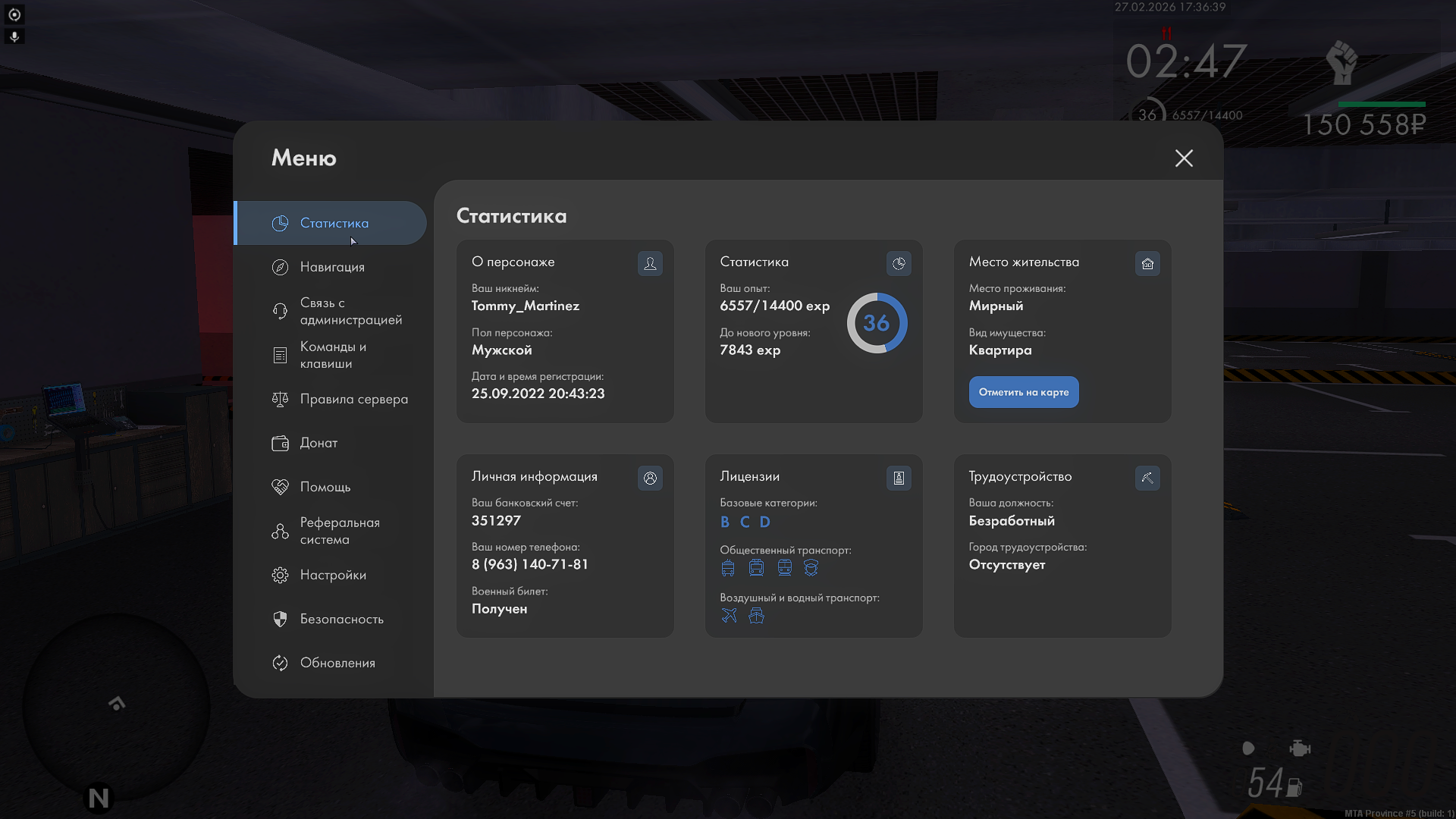1456x819 pixels.
Task: Open the Донат menu section
Action: 318,443
